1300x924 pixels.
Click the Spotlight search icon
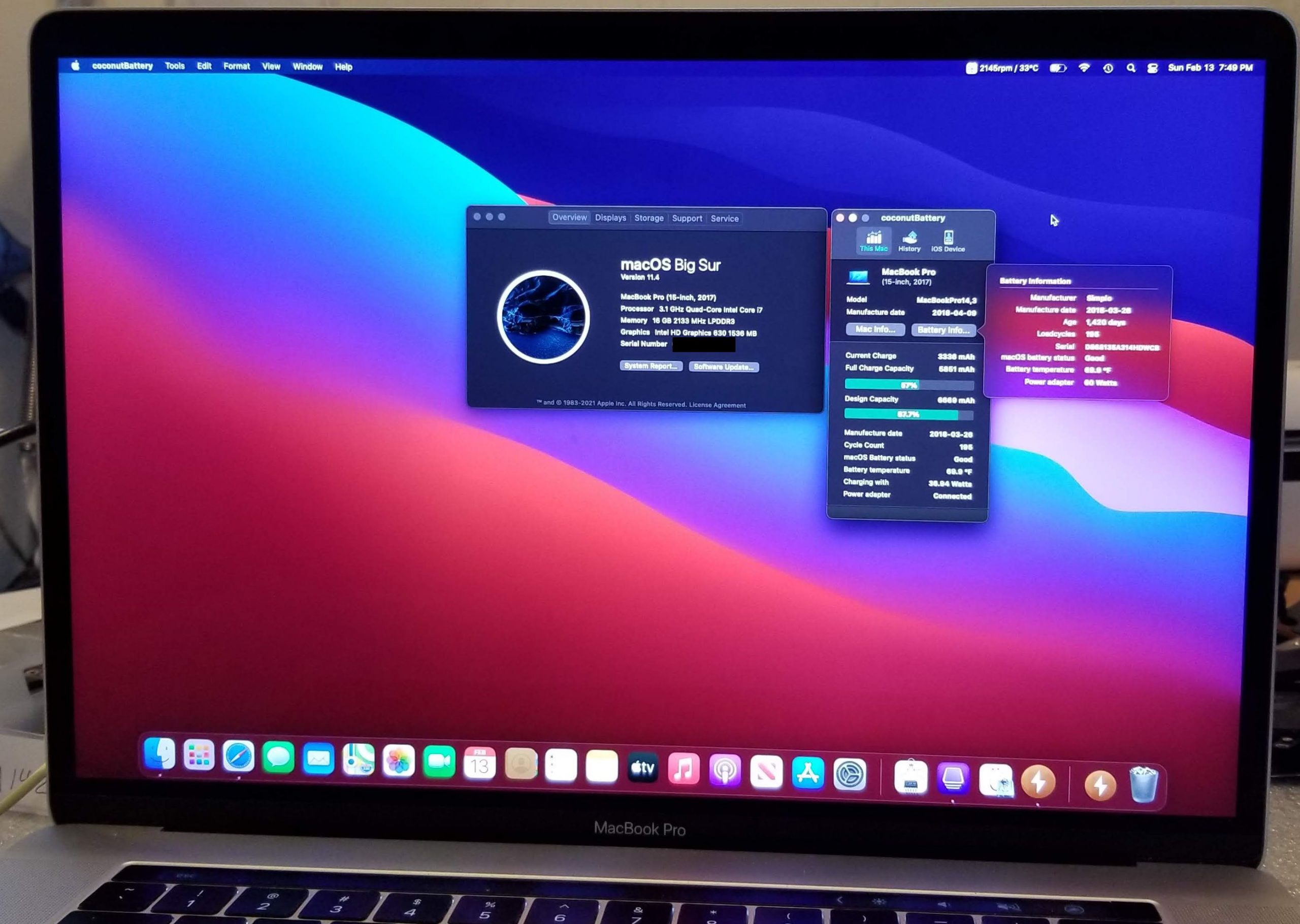click(x=1131, y=68)
